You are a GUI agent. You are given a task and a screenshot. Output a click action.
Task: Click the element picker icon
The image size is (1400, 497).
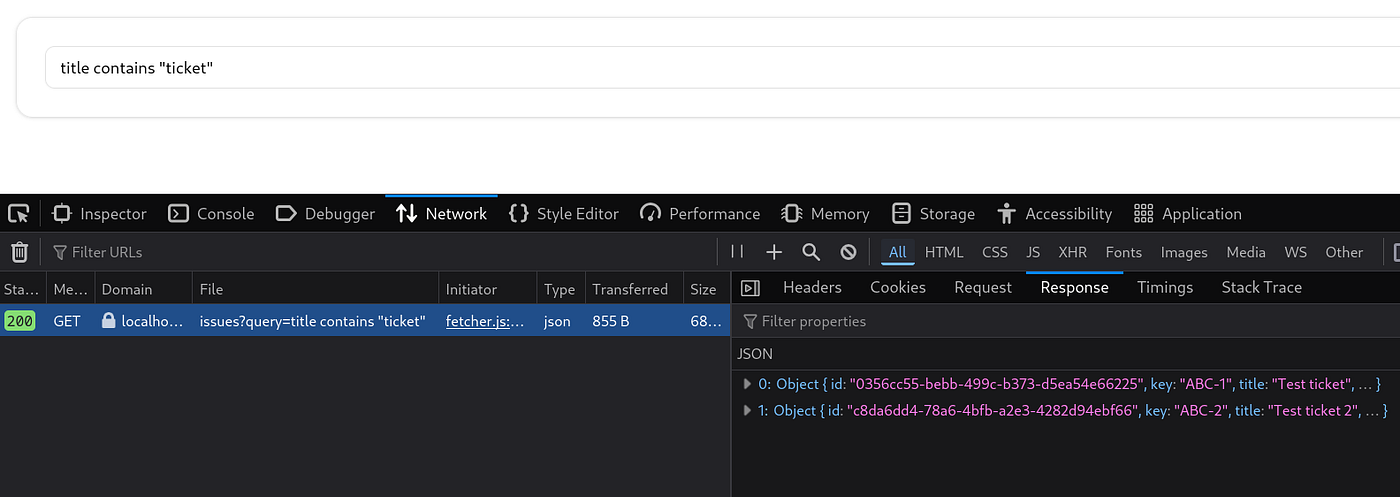[x=19, y=213]
